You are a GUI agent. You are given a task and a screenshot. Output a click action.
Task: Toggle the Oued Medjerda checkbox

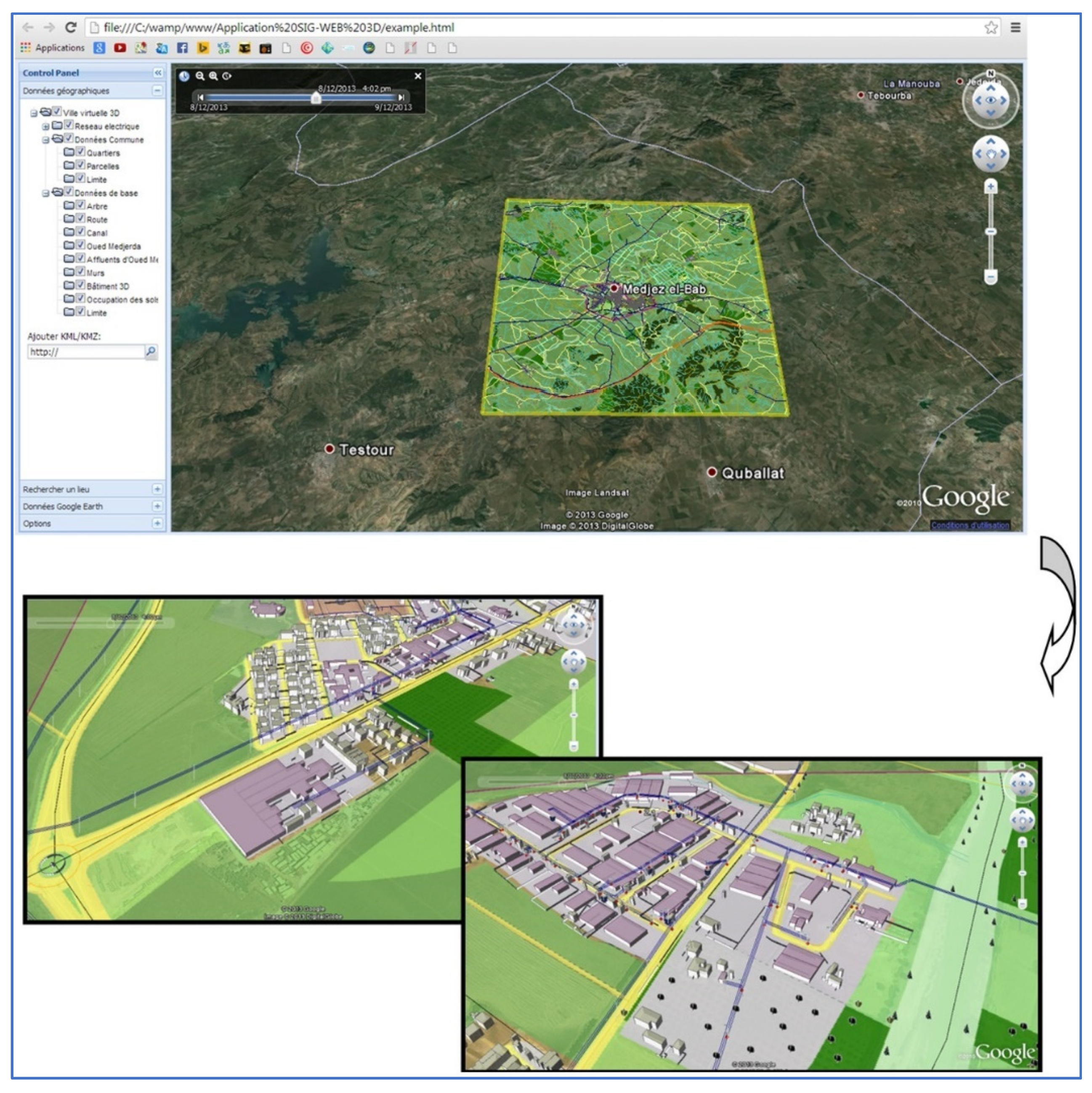80,245
